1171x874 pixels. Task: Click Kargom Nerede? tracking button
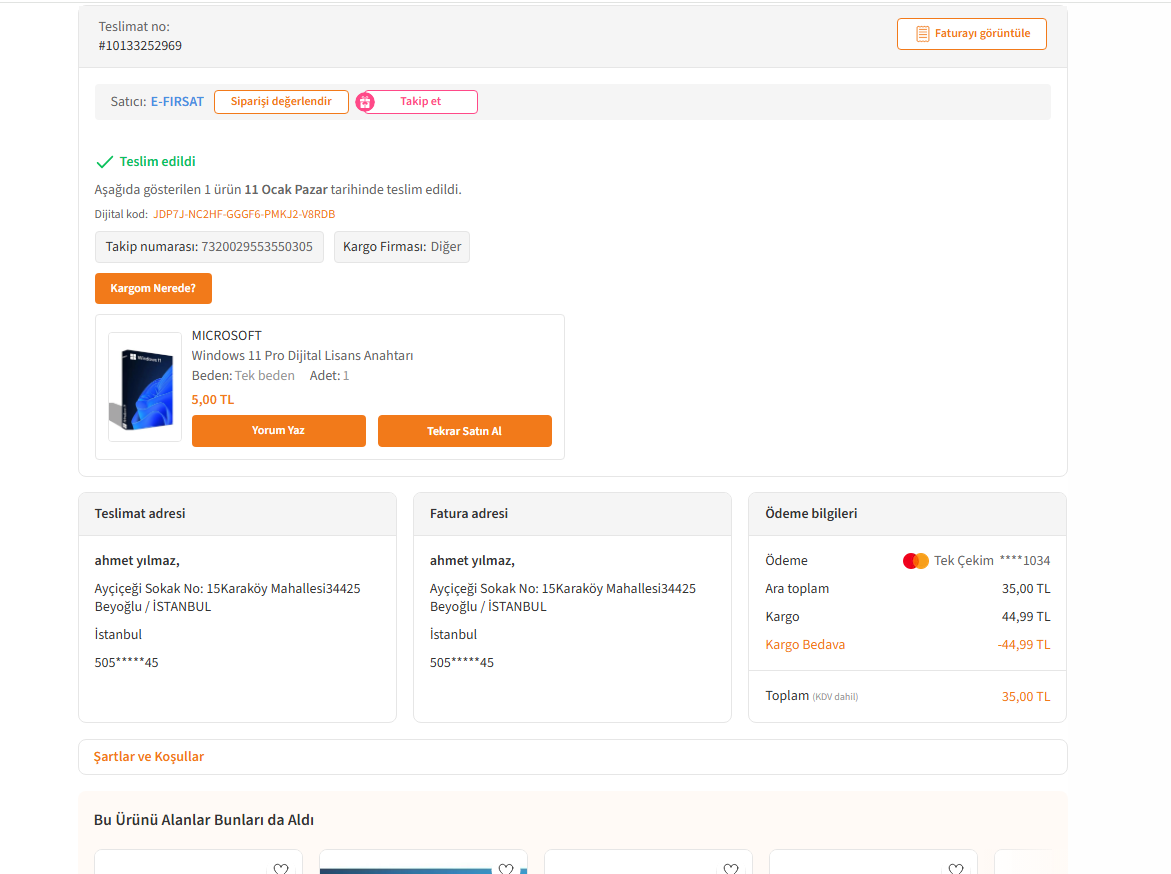point(153,288)
